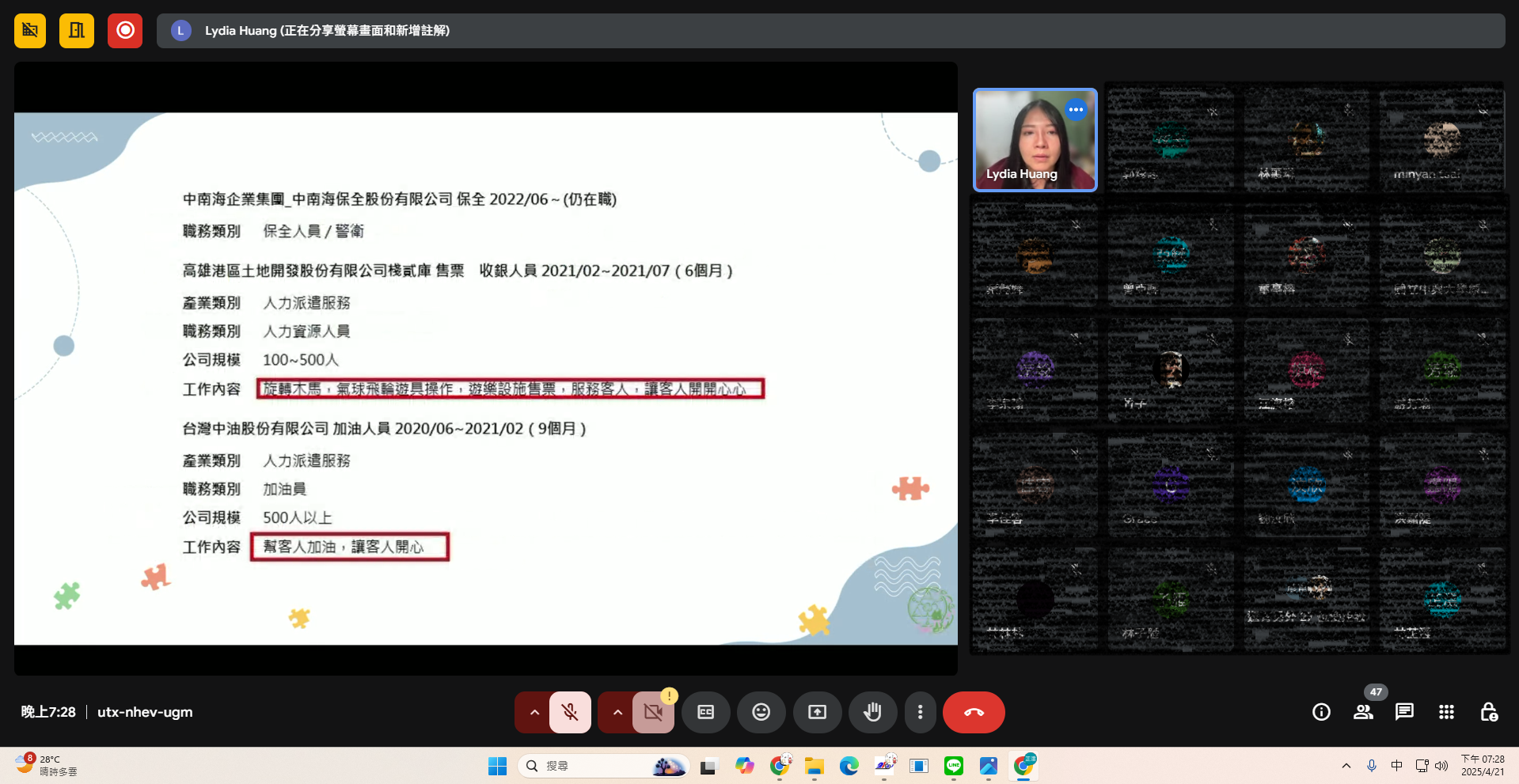
Task: Unmute the microphone
Action: tap(569, 712)
